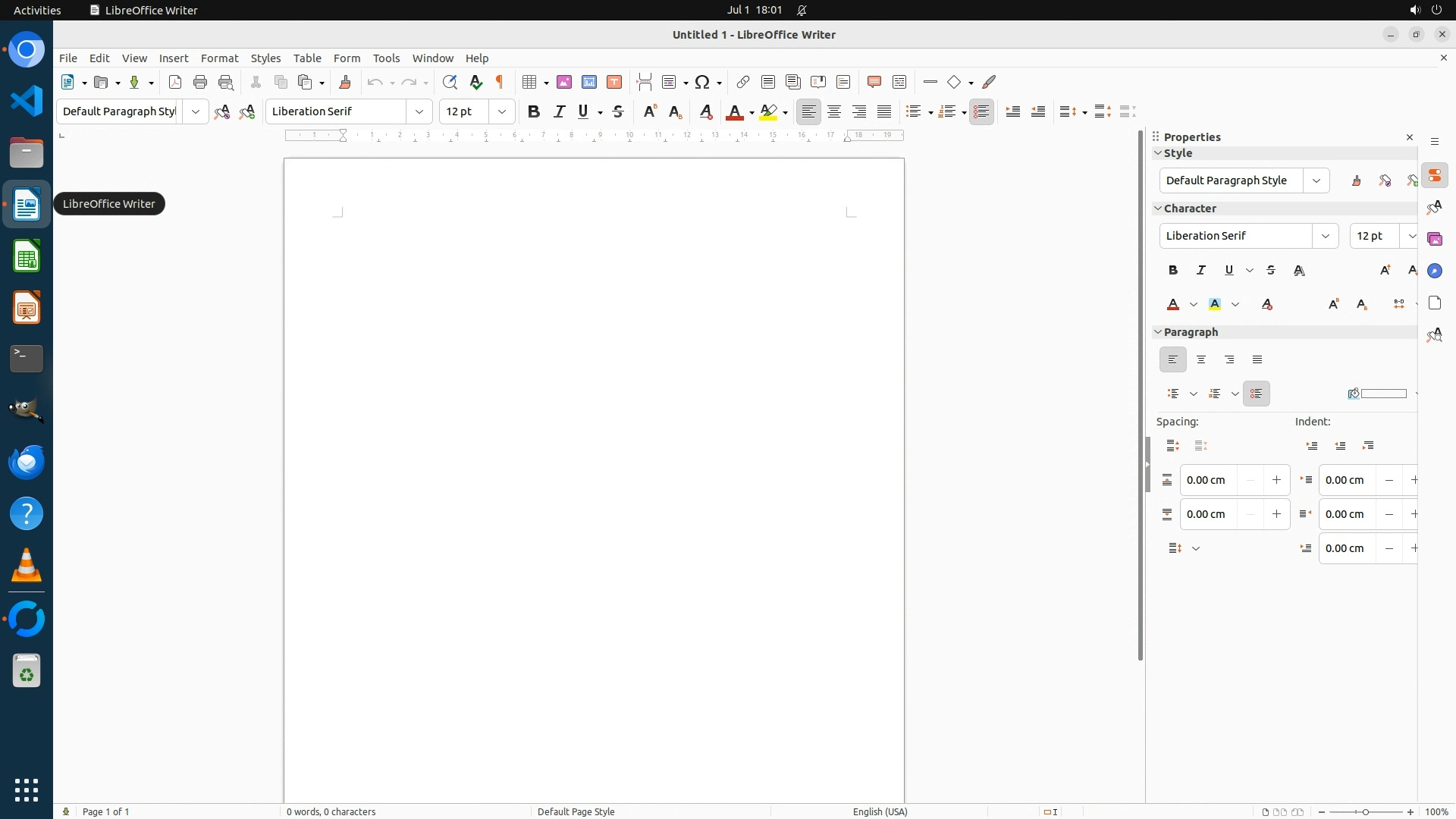Click the Insert Image toolbar icon

click(x=564, y=82)
